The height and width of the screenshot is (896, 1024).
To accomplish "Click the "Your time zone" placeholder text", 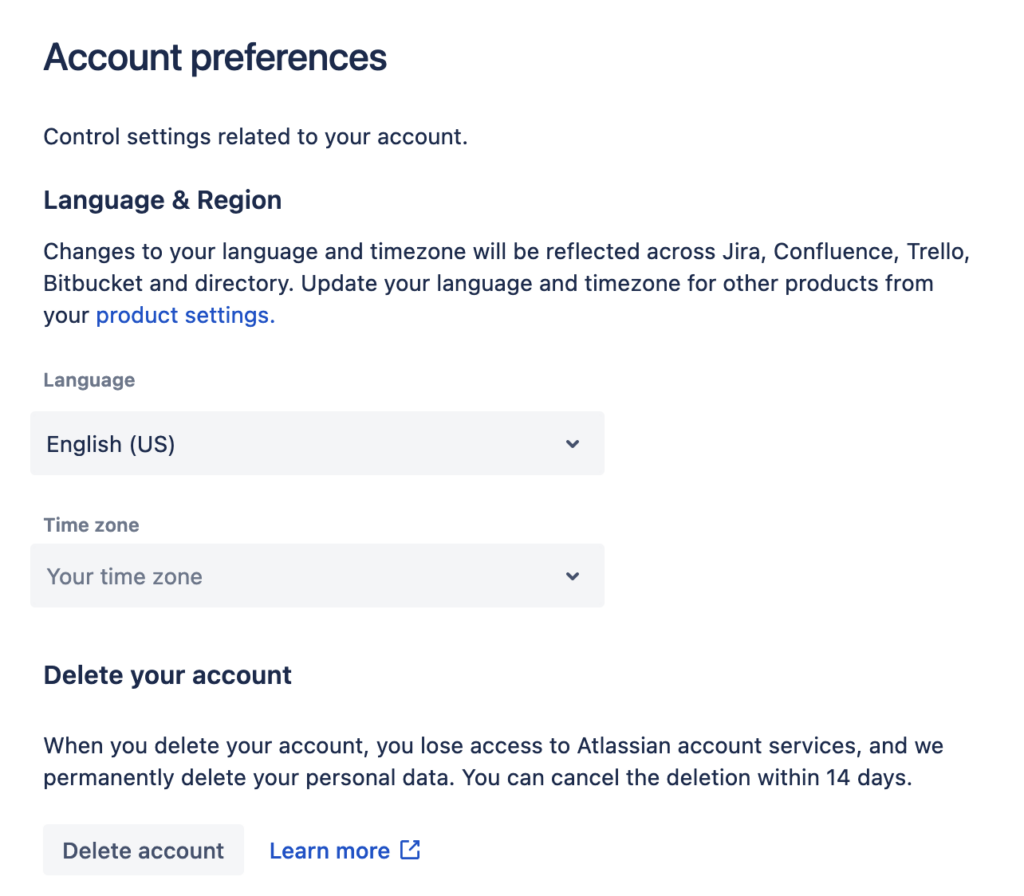I will pos(125,577).
